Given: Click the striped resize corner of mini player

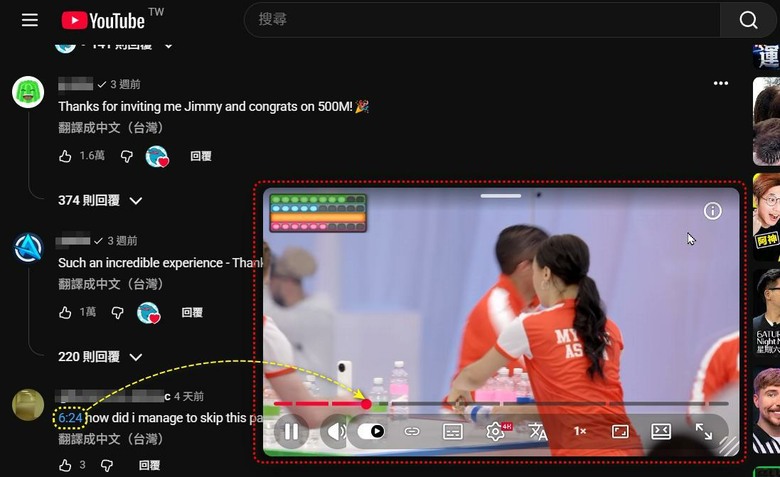Looking at the screenshot, I should 729,446.
